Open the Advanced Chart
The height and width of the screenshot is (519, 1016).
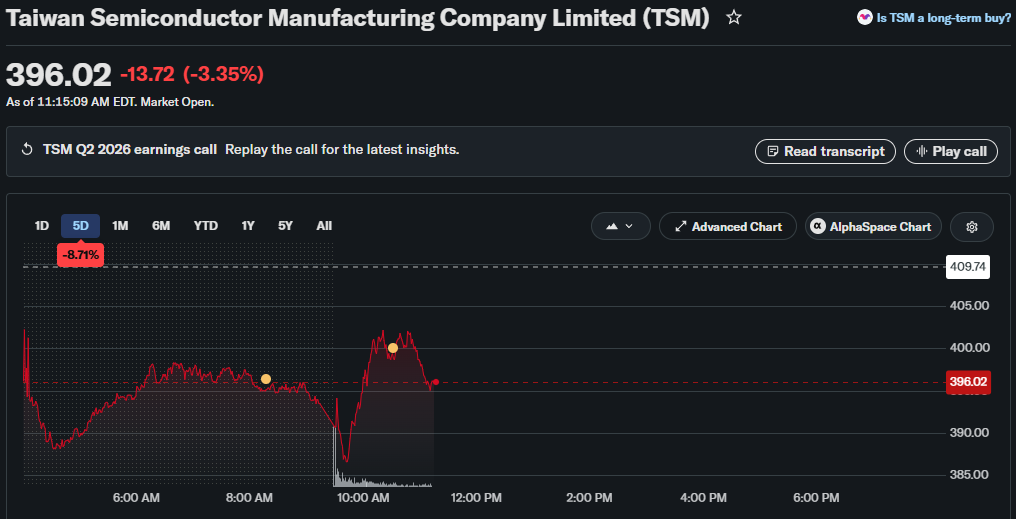pos(728,227)
